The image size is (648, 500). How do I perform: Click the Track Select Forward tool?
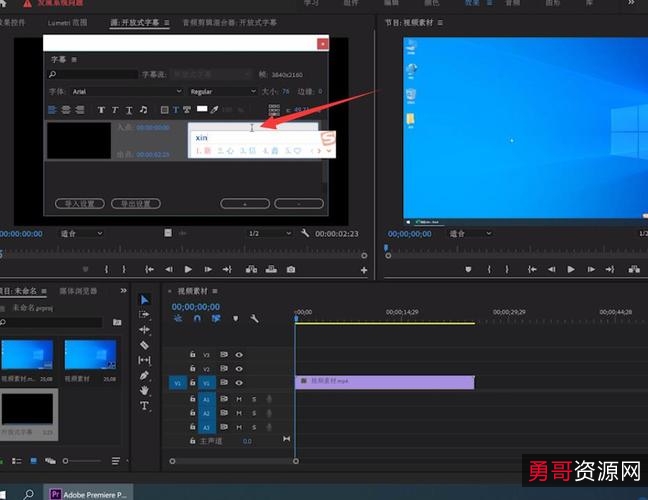coord(144,314)
